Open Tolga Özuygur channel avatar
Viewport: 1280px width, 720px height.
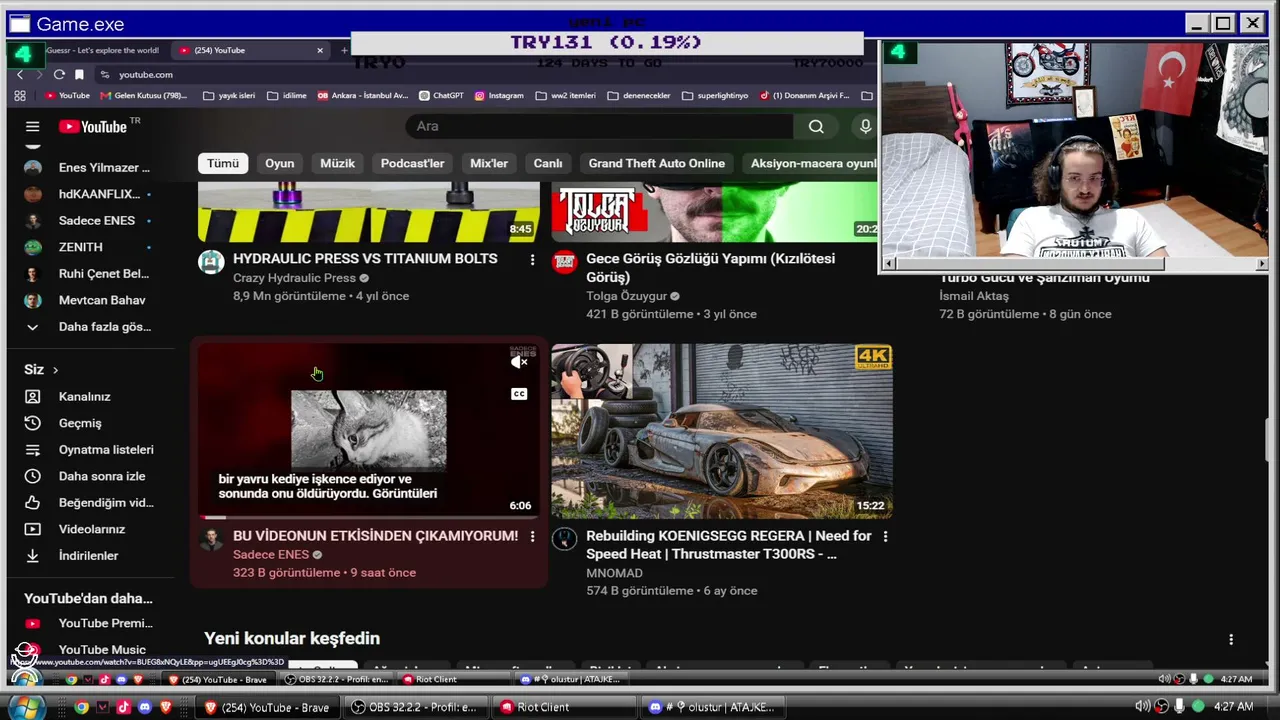click(565, 262)
